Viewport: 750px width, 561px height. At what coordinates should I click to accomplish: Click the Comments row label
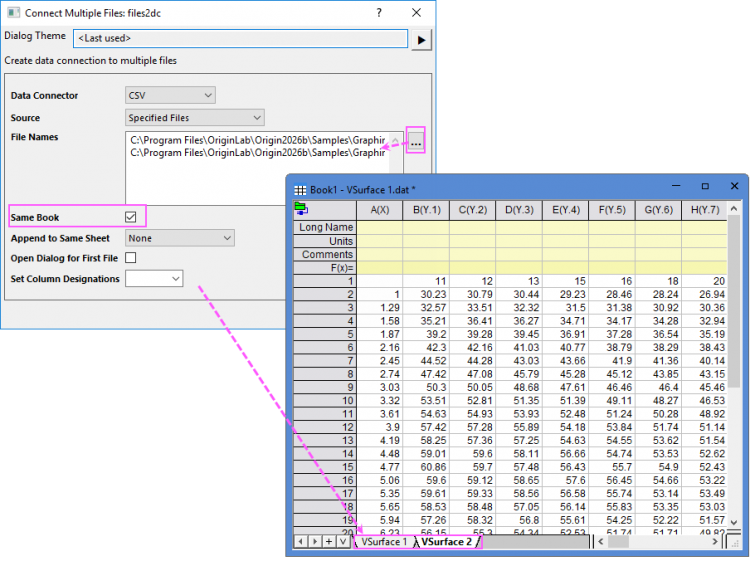pos(325,254)
